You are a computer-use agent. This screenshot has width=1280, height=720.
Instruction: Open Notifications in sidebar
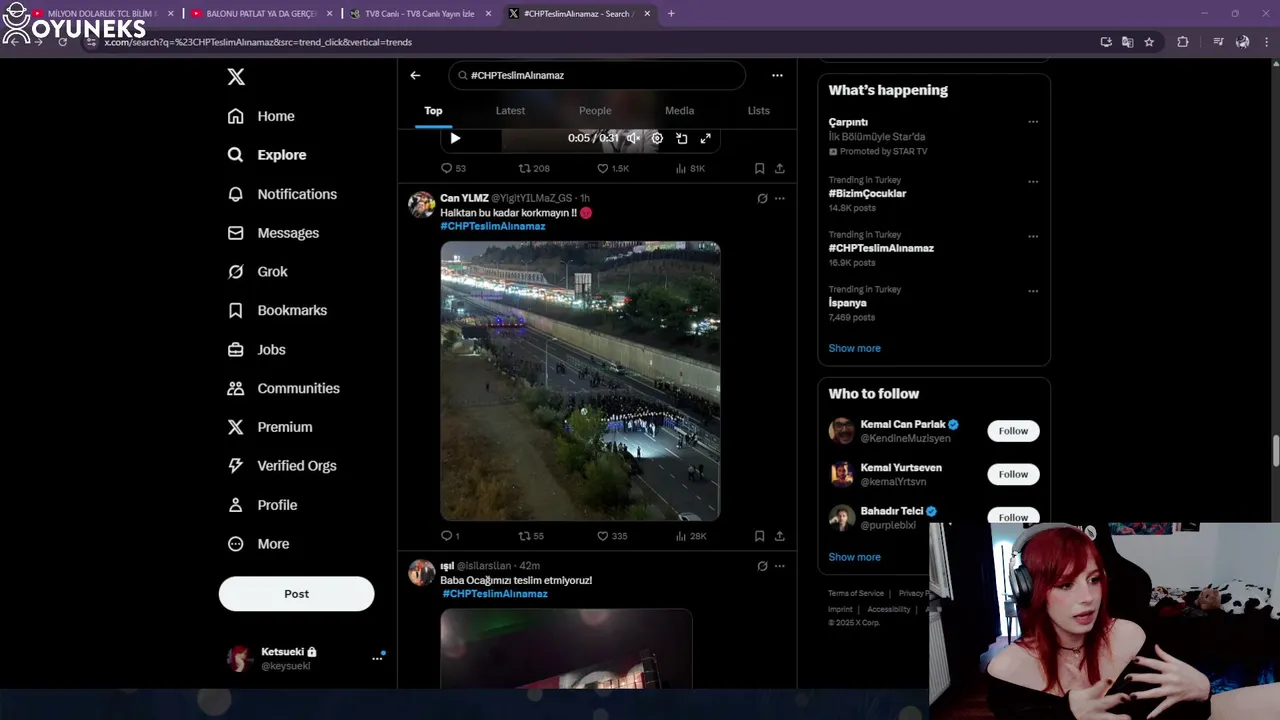tap(282, 194)
